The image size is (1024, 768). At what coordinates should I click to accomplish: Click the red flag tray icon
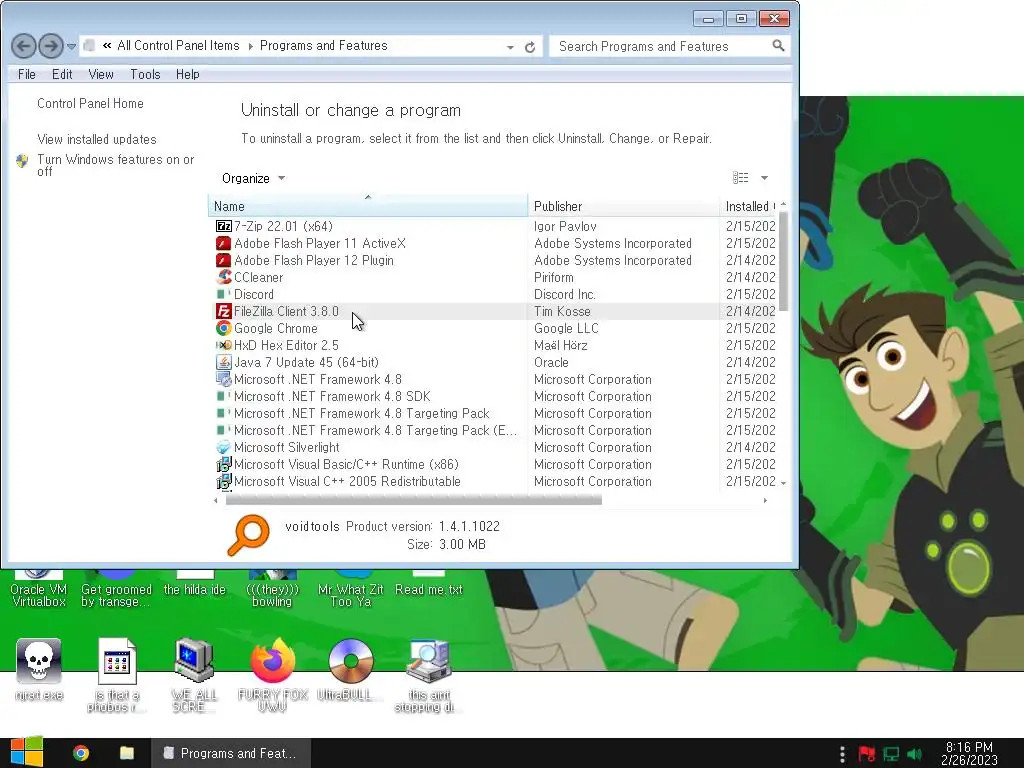pyautogui.click(x=867, y=754)
